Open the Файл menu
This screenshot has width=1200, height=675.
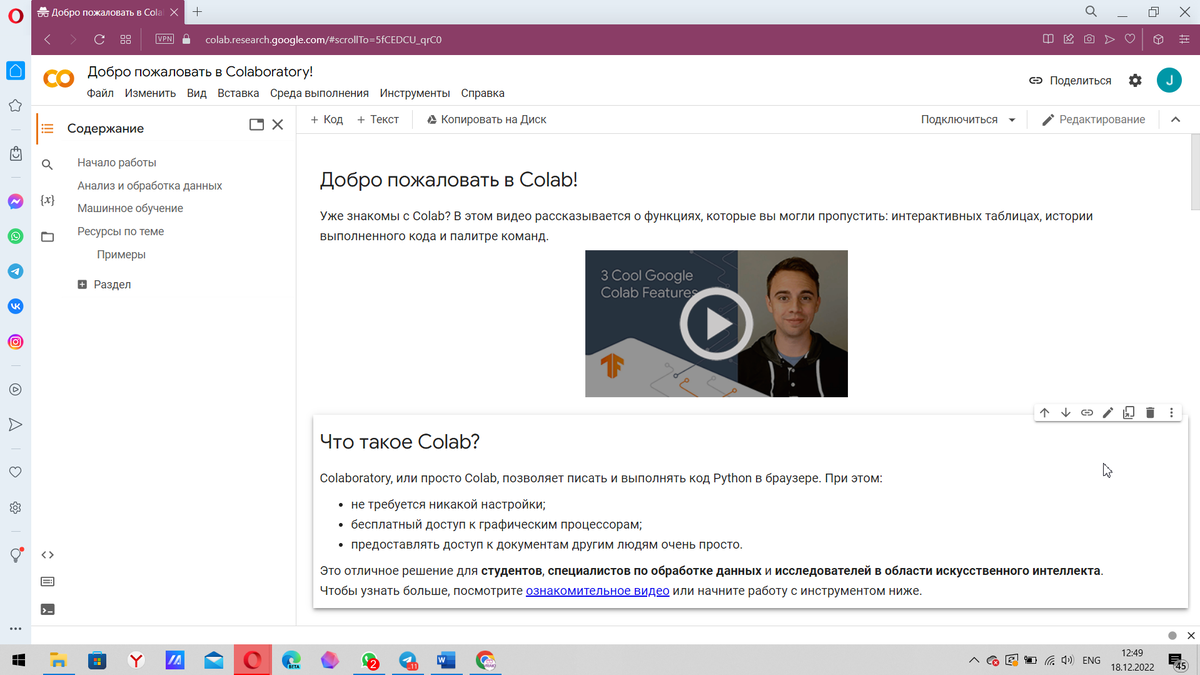click(100, 93)
